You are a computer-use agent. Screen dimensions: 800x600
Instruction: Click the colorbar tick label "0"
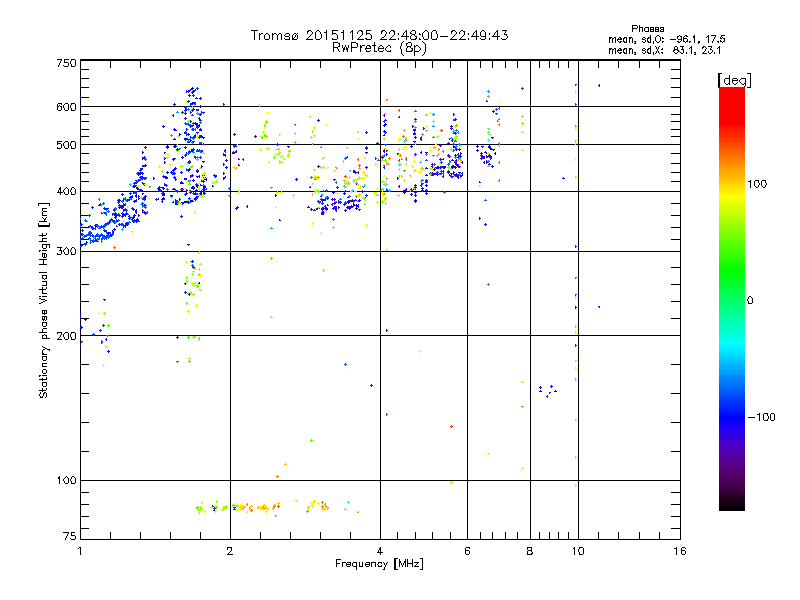(x=749, y=300)
